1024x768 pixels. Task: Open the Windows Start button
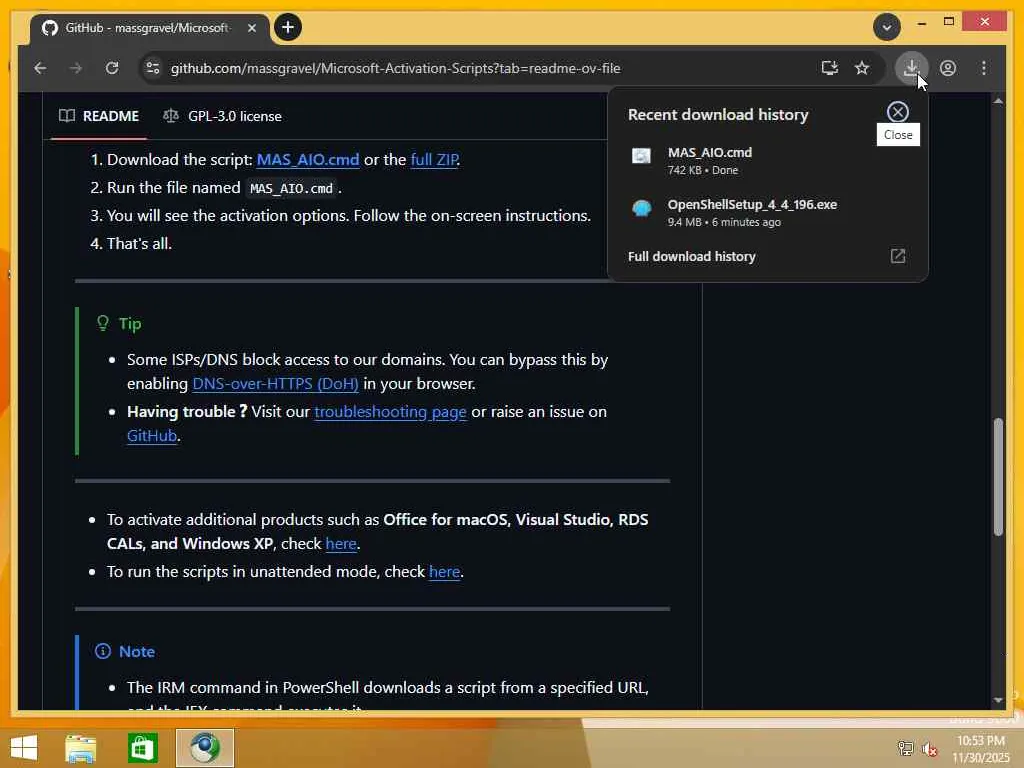coord(24,748)
